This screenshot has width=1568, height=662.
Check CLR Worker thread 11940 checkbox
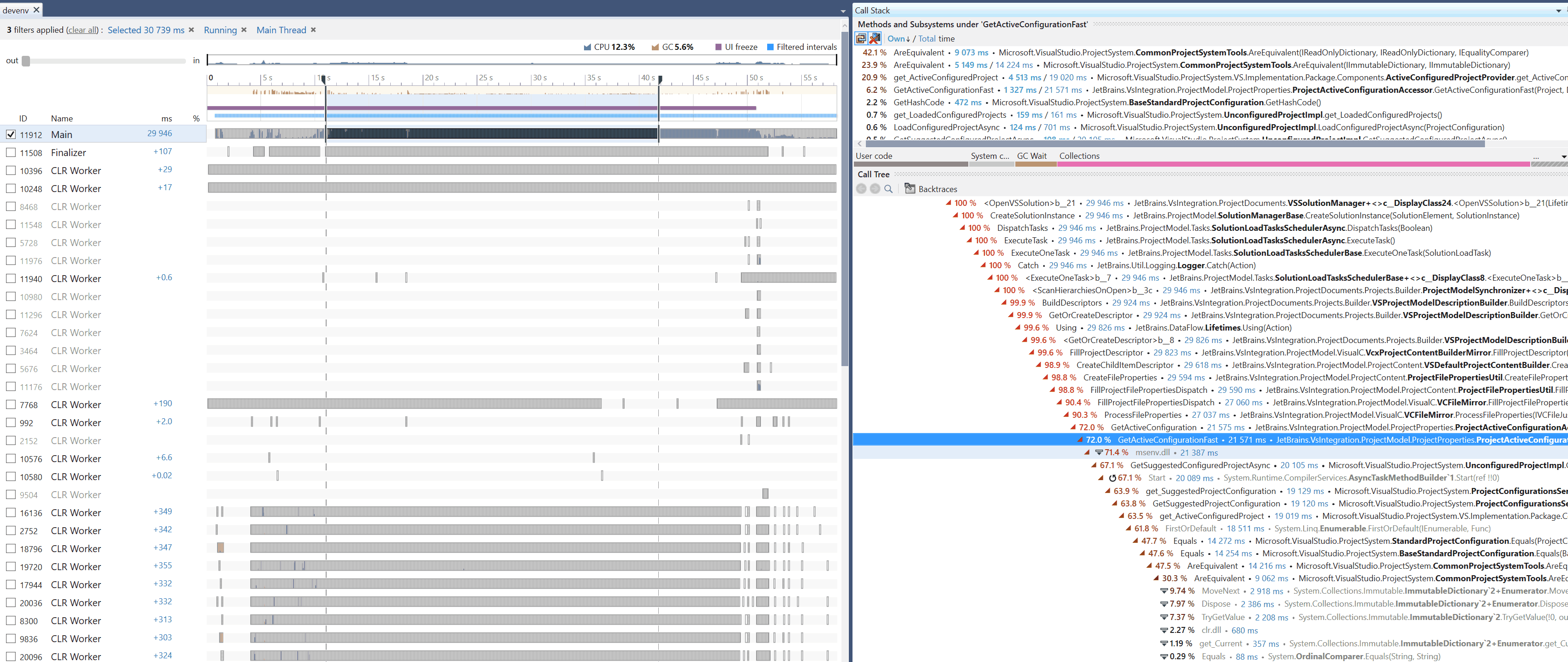pyautogui.click(x=11, y=278)
